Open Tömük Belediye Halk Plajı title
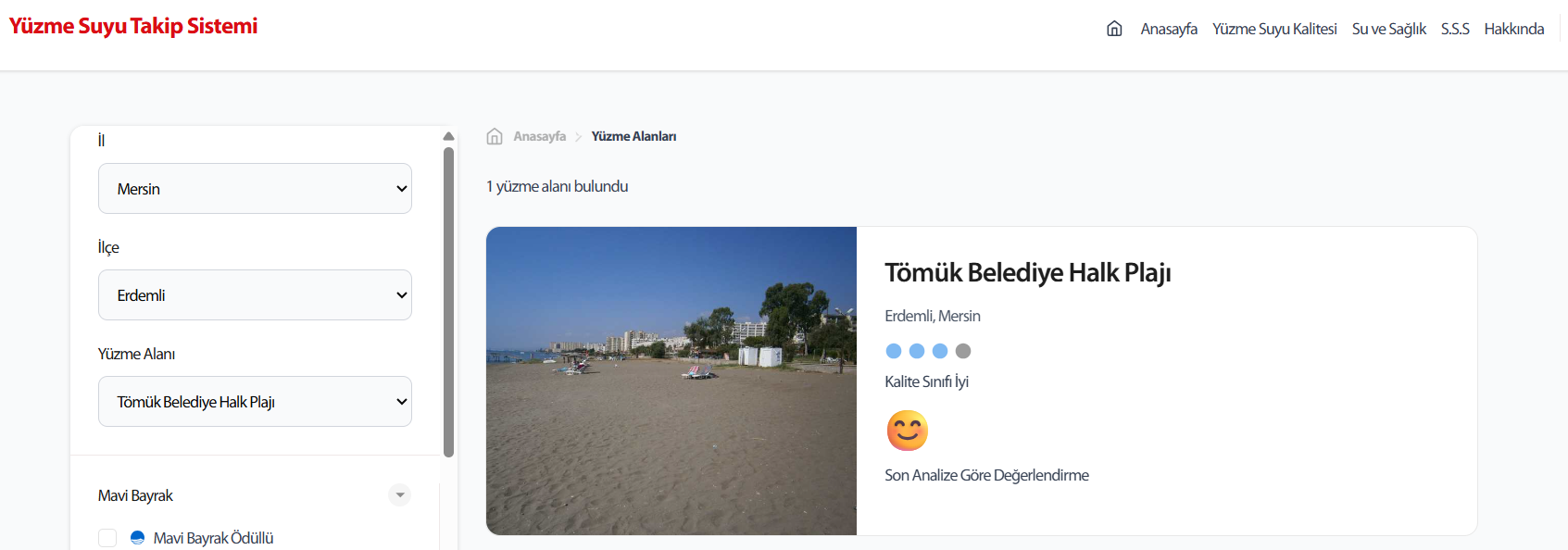The height and width of the screenshot is (550, 1568). (x=1027, y=273)
